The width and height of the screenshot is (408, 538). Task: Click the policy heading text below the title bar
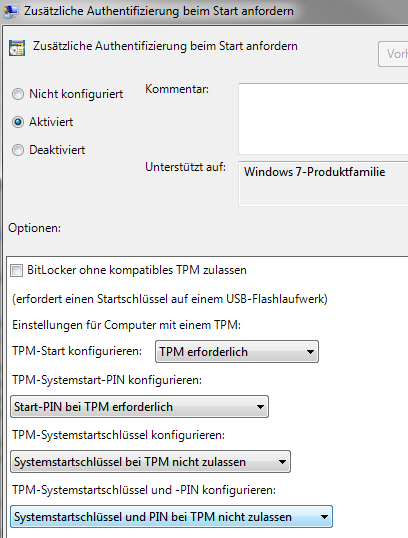tap(165, 46)
